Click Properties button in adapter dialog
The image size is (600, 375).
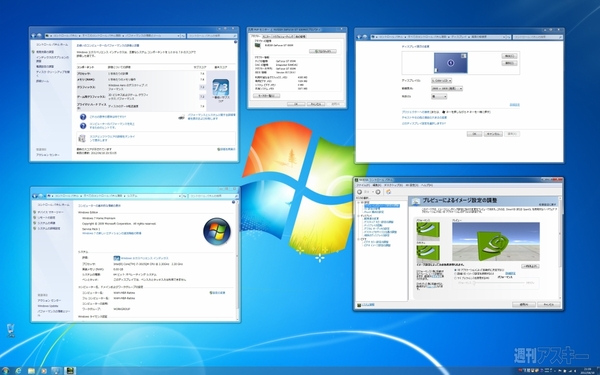[323, 51]
